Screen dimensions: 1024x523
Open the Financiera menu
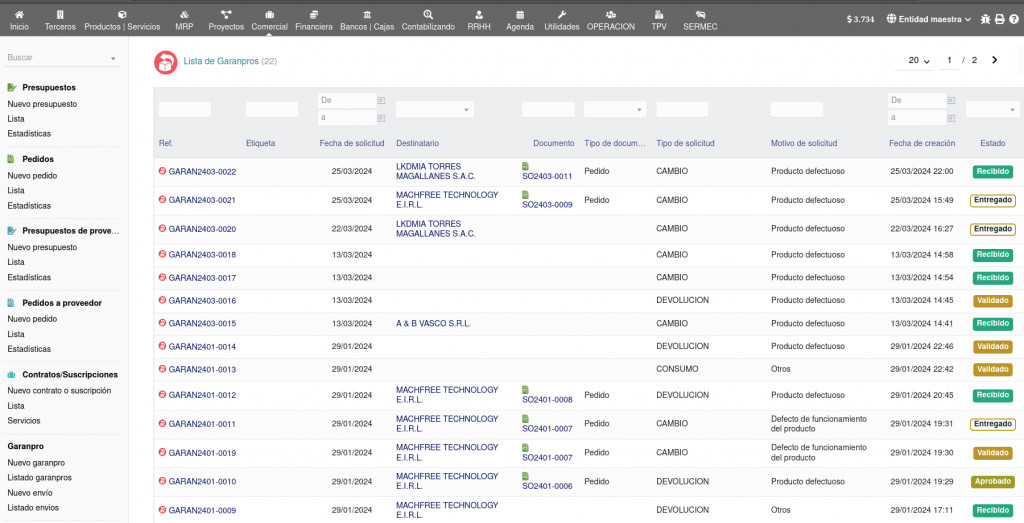tap(314, 20)
